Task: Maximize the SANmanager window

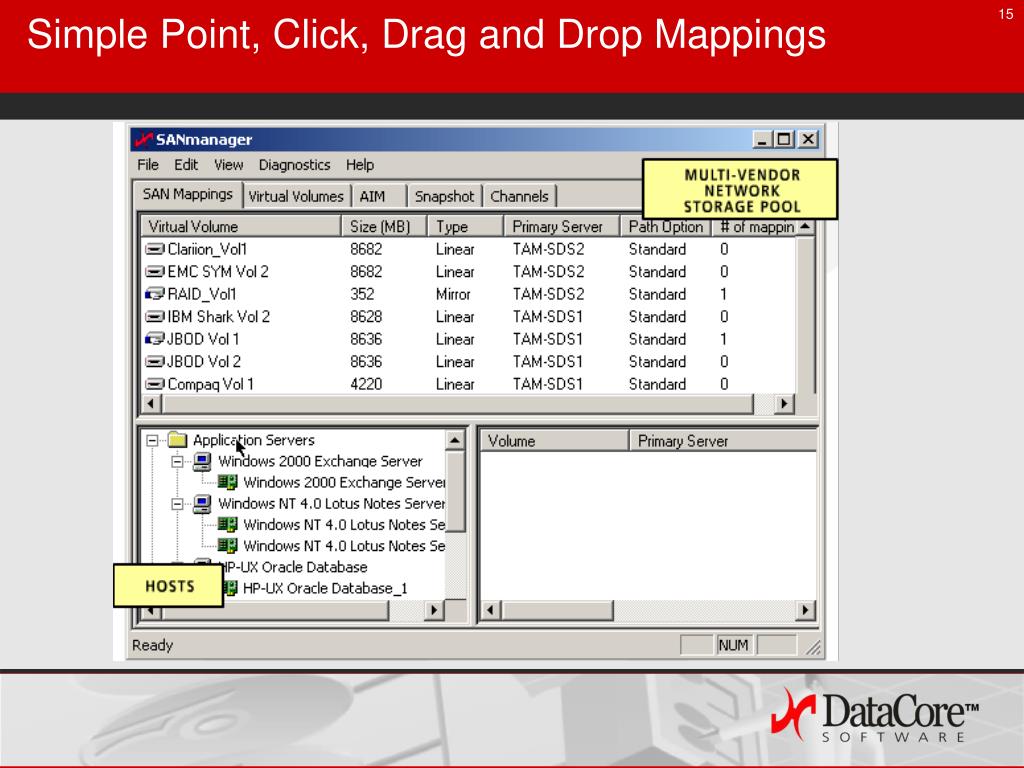Action: pyautogui.click(x=784, y=139)
